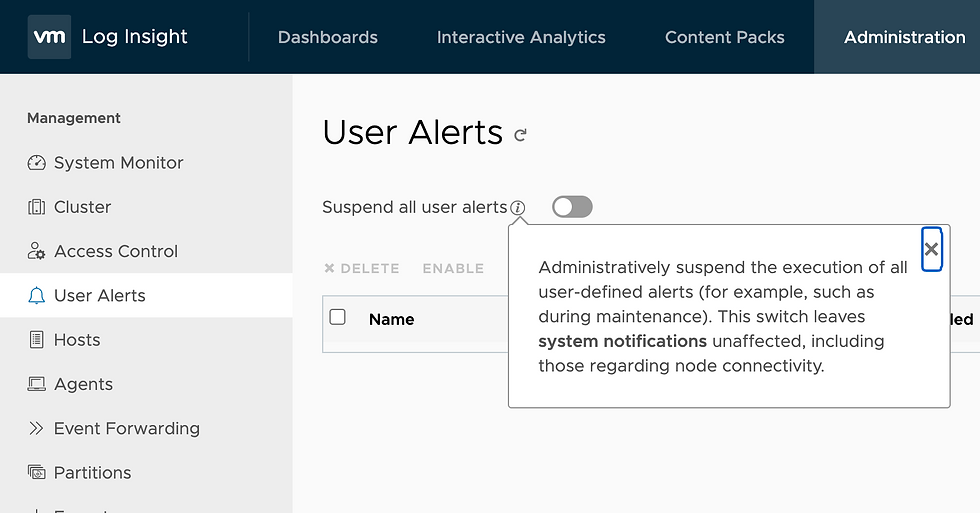Click the Partitions icon in sidebar

(x=36, y=472)
